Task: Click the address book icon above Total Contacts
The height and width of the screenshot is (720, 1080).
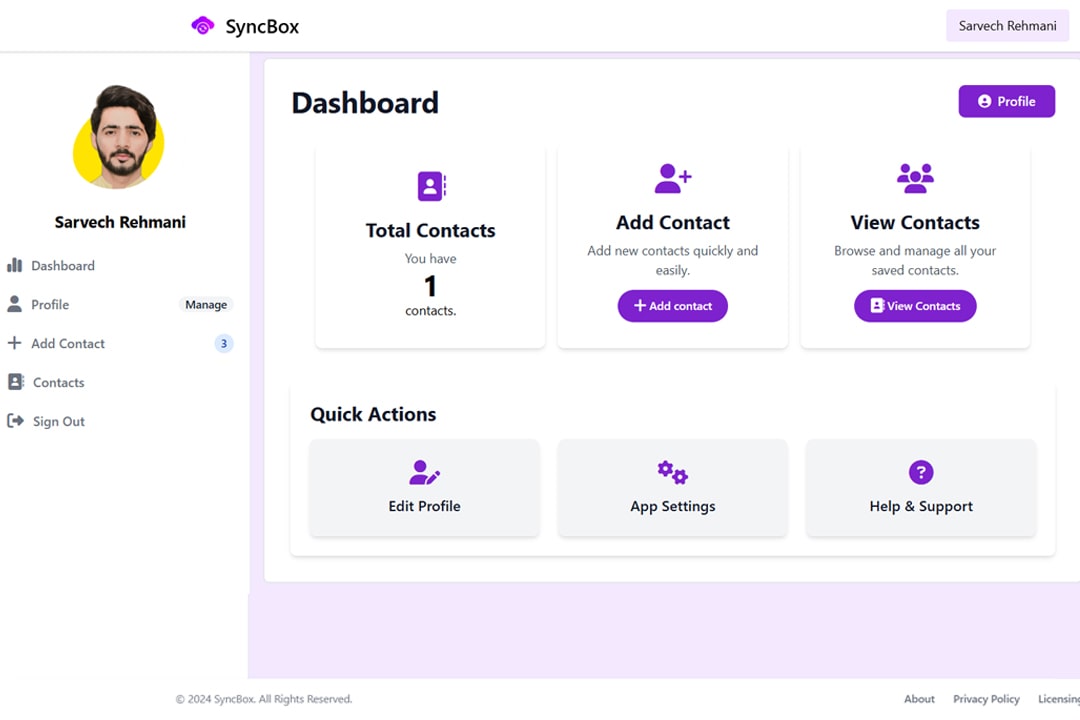Action: (x=430, y=186)
